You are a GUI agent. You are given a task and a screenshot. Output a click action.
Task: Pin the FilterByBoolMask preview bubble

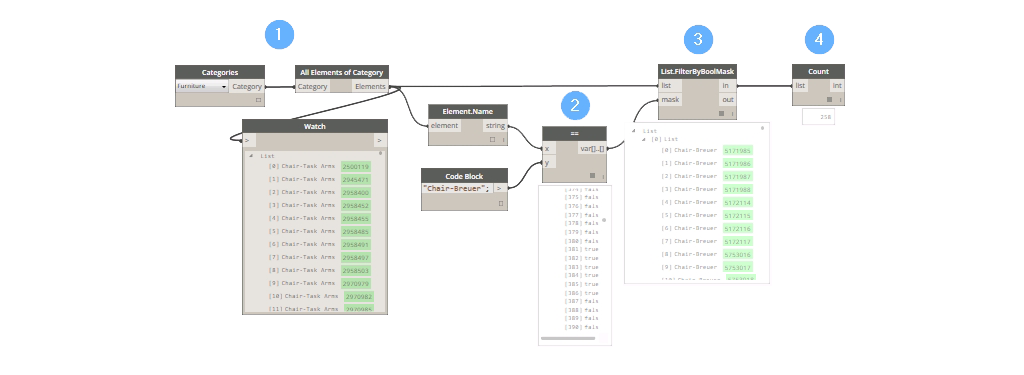(x=763, y=127)
